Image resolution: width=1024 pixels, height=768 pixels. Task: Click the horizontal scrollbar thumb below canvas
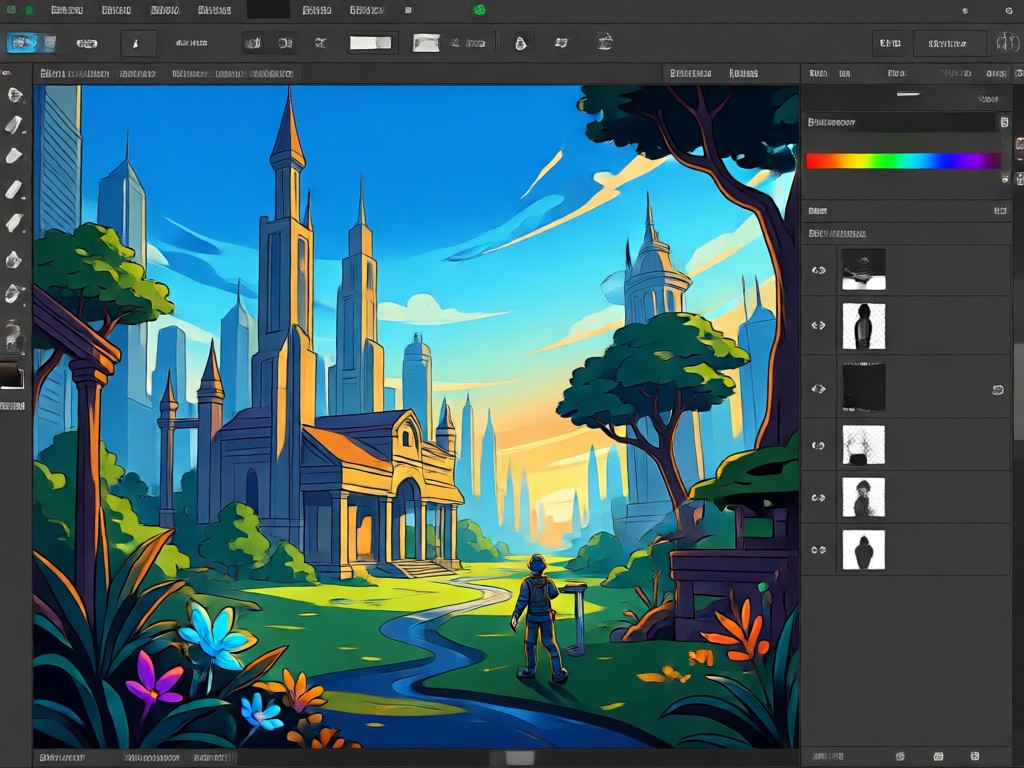pyautogui.click(x=519, y=758)
